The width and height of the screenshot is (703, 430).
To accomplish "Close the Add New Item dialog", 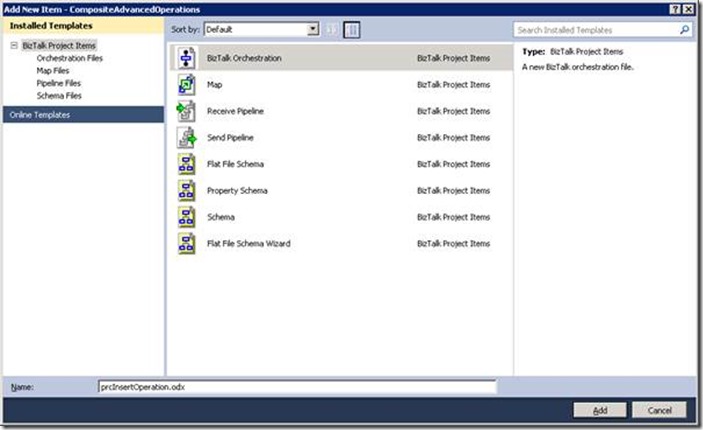I will [689, 9].
